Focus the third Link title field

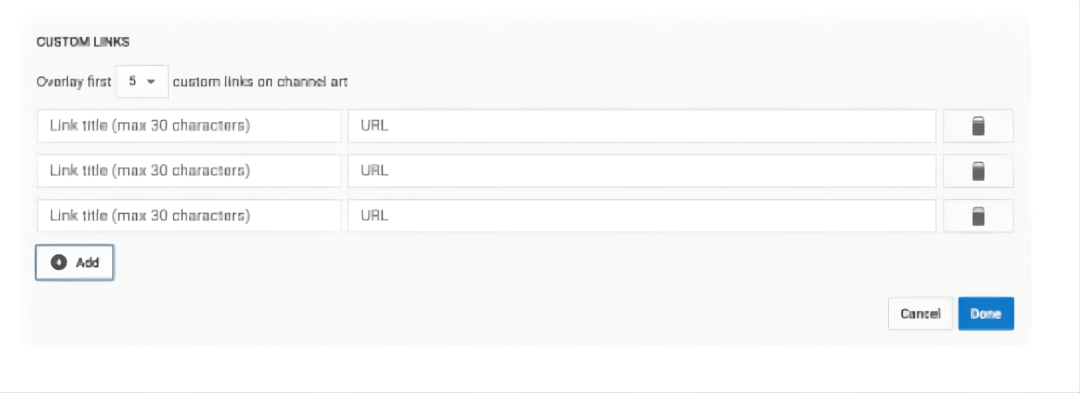pos(189,215)
